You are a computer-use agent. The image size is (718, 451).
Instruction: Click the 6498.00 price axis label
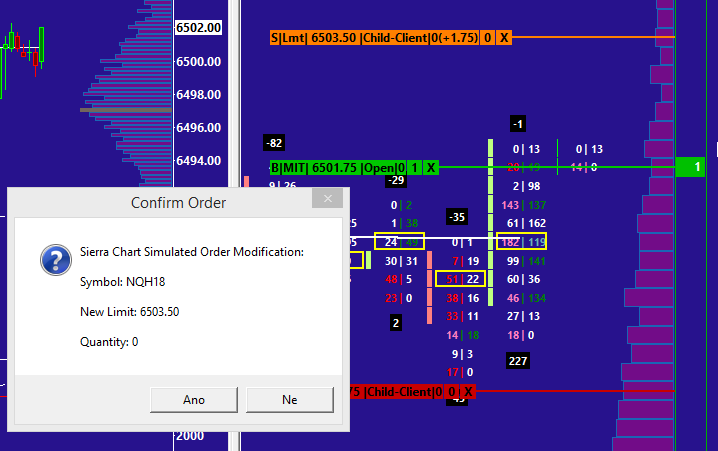pos(199,95)
